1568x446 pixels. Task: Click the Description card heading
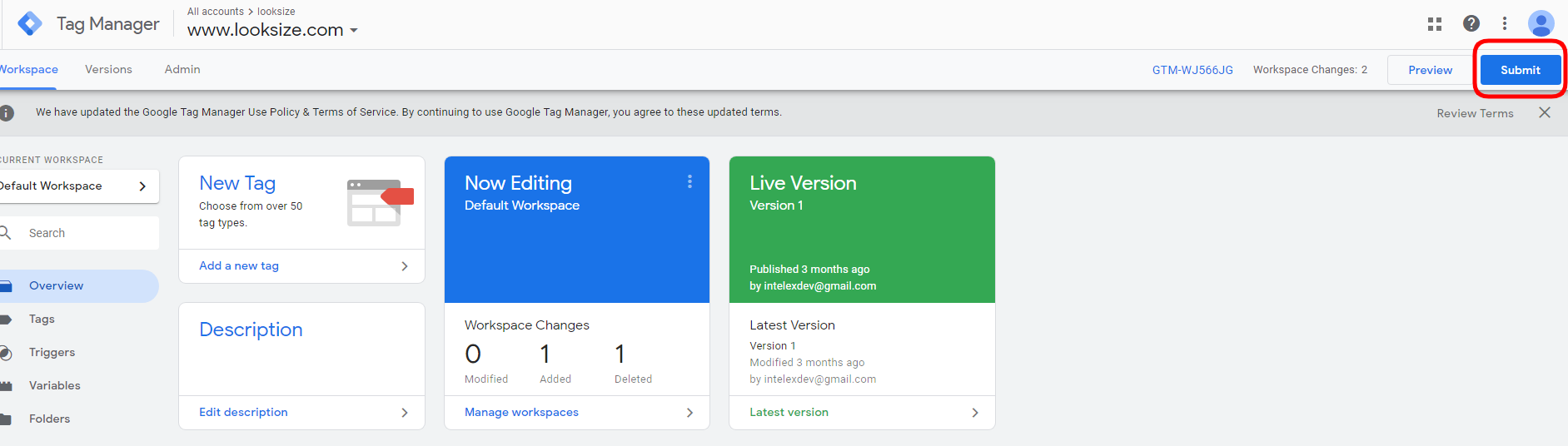(251, 330)
